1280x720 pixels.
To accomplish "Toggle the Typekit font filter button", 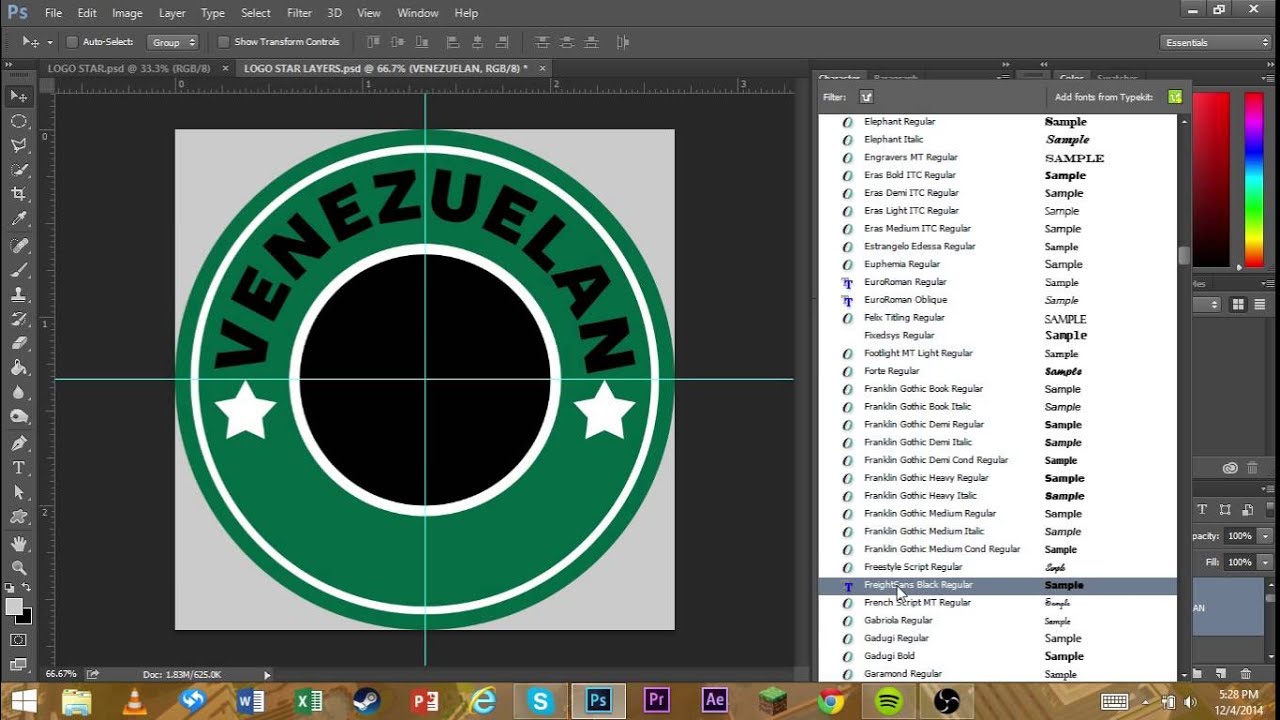I will [x=866, y=97].
